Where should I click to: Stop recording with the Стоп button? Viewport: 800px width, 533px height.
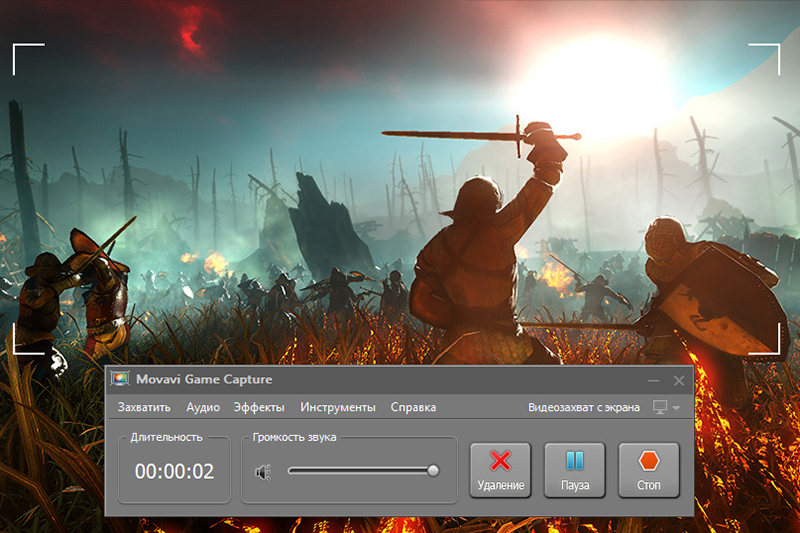pos(648,471)
